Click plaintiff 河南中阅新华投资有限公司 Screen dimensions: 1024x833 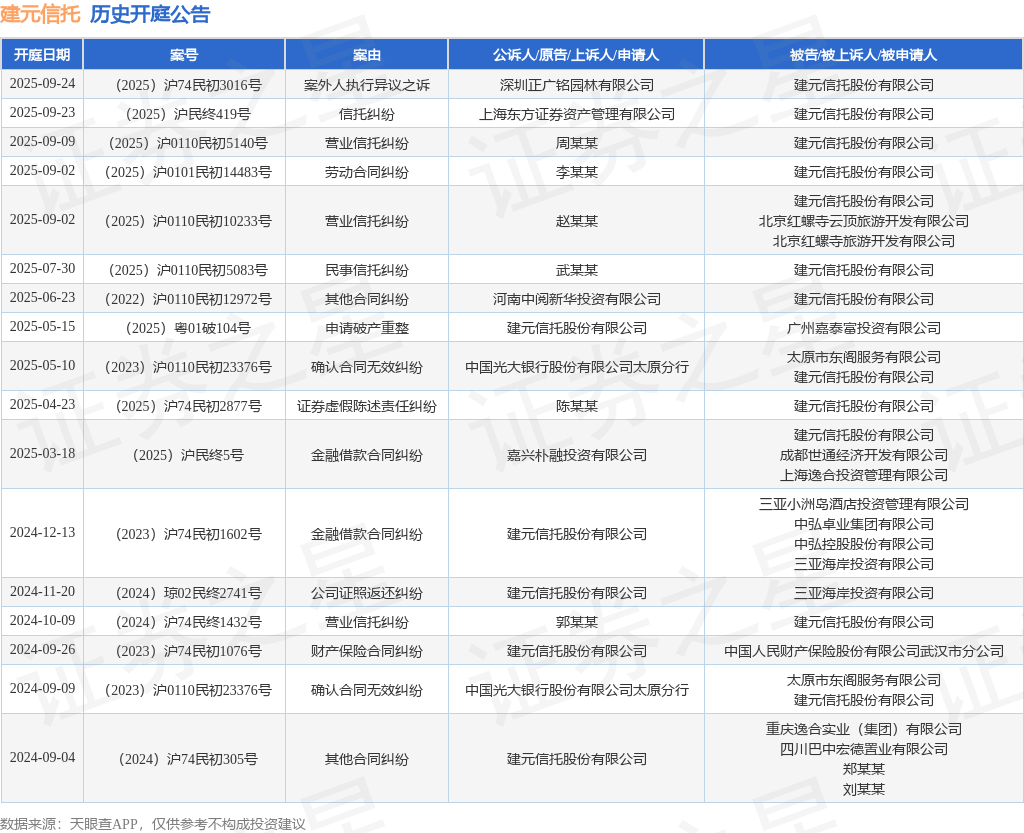(x=577, y=299)
